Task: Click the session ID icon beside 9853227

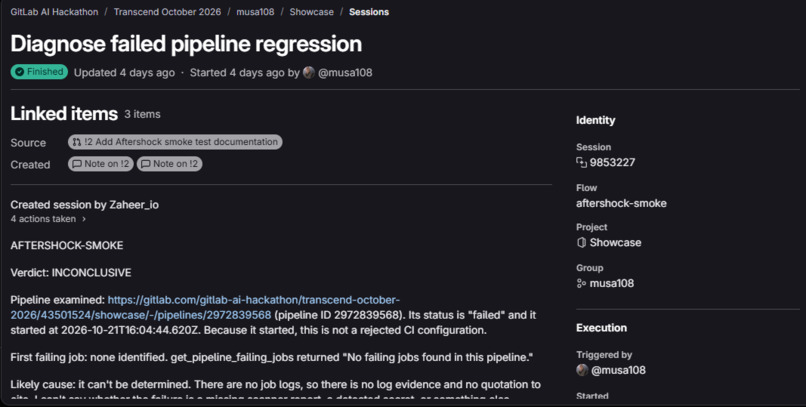Action: pos(581,163)
